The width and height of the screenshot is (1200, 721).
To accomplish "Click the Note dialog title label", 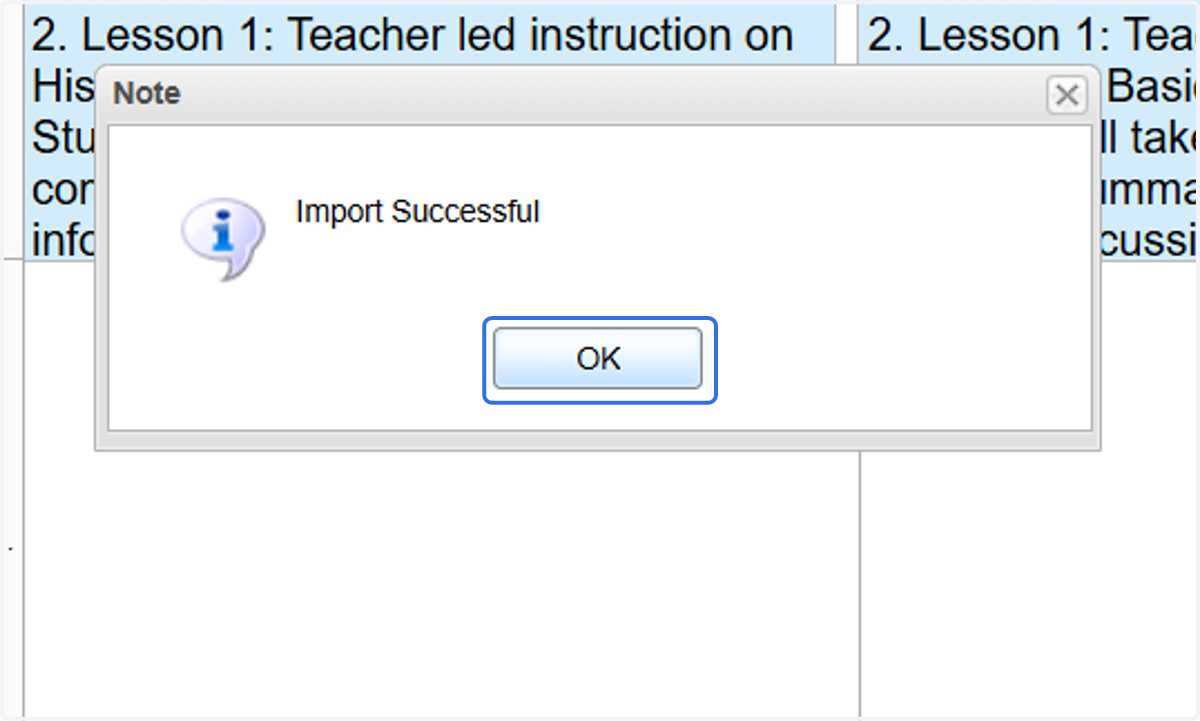I will (x=147, y=94).
